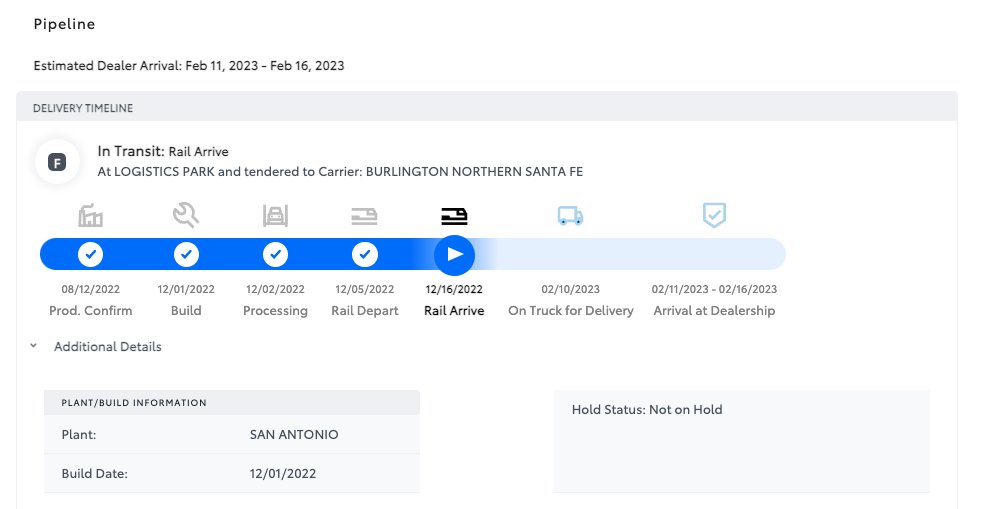Click the checkmark above 12/02/2022 Processing
988x509 pixels.
pyautogui.click(x=275, y=254)
